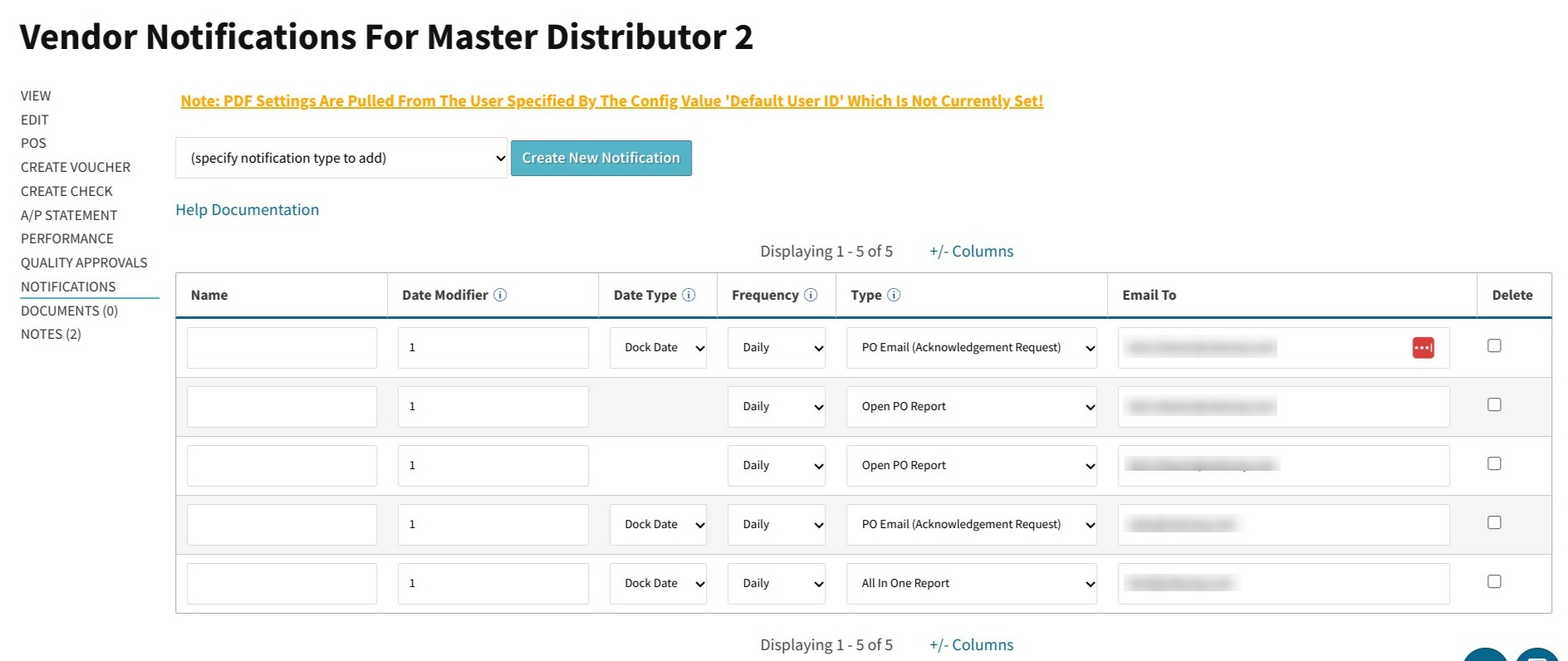Viewport: 1568px width, 661px height.
Task: Click the Email To field in the second row
Action: coord(1284,407)
